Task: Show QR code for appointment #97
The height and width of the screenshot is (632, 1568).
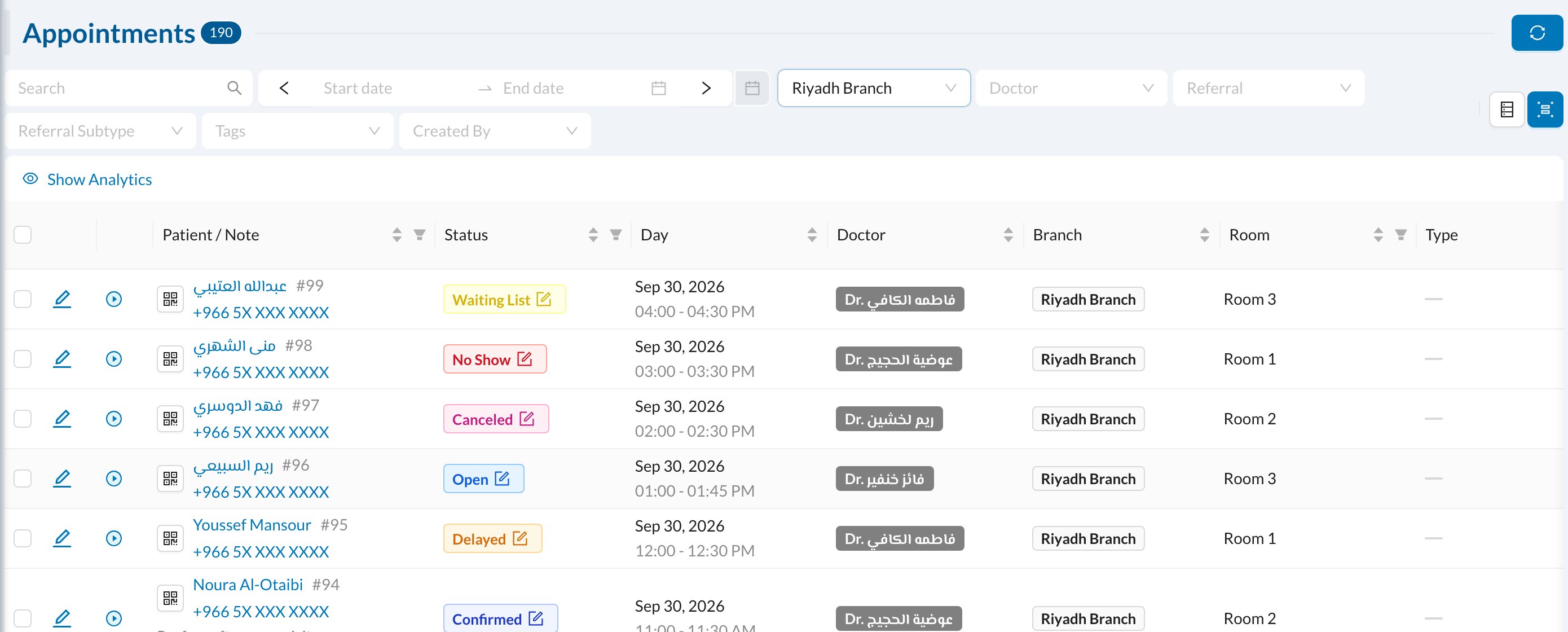Action: pos(170,418)
